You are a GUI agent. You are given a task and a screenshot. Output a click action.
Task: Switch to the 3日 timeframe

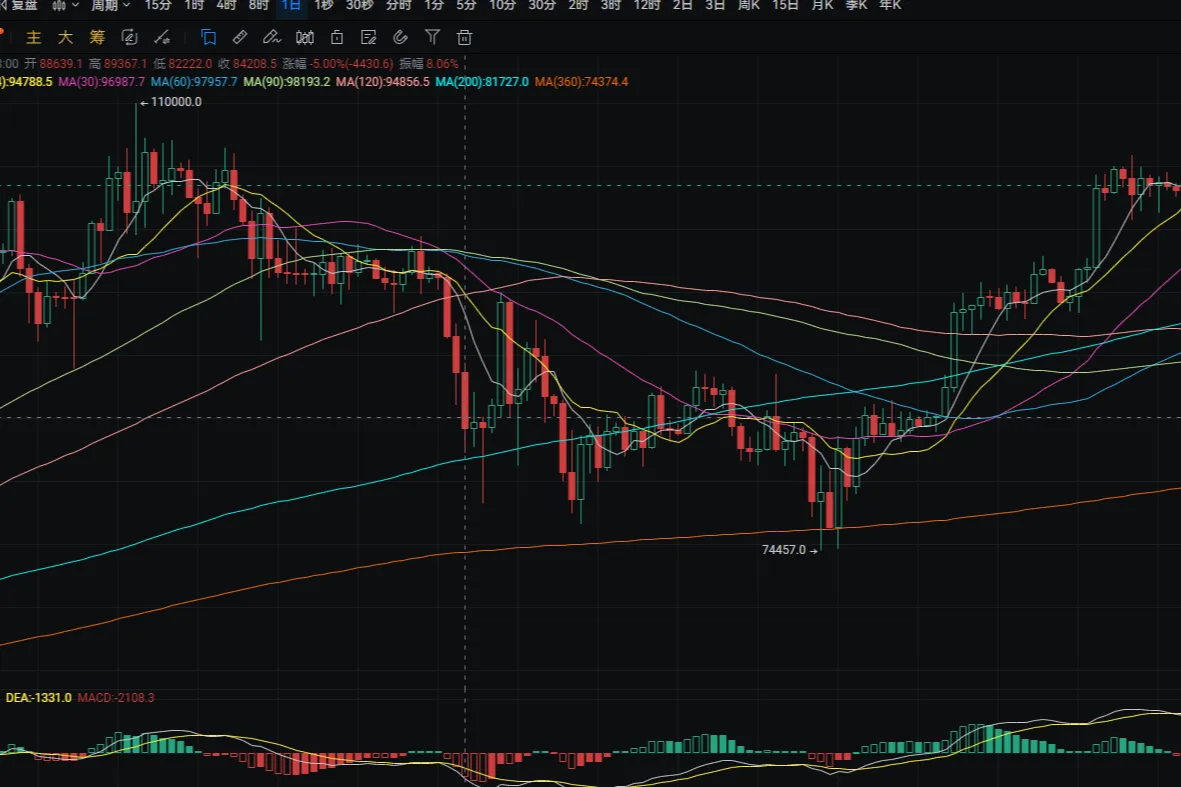point(715,5)
